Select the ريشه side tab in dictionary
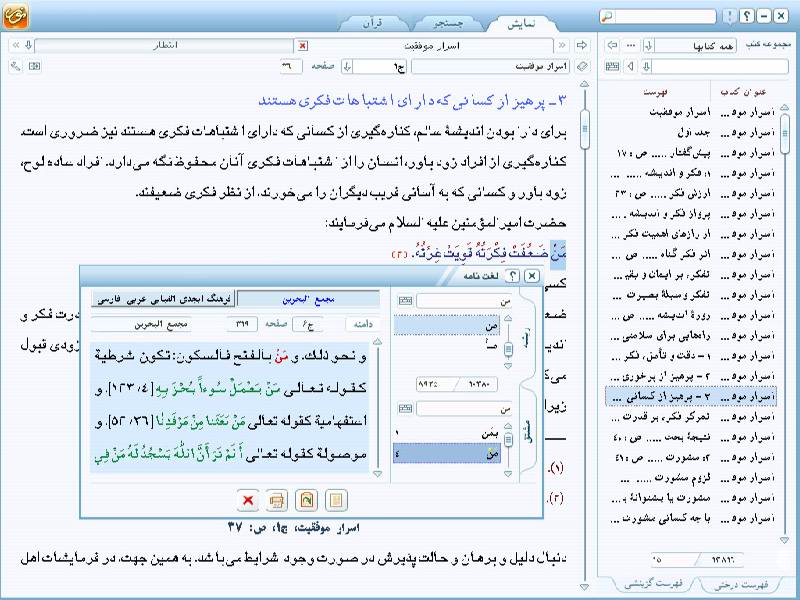800x600 pixels. (x=528, y=338)
